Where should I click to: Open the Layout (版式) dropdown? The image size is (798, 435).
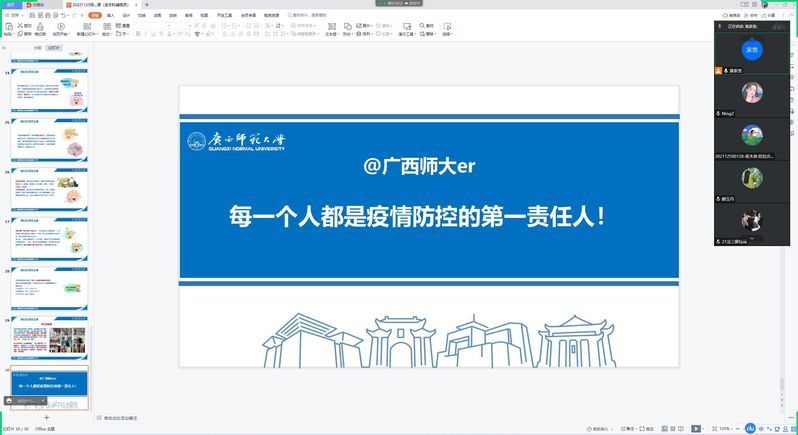tap(106, 34)
